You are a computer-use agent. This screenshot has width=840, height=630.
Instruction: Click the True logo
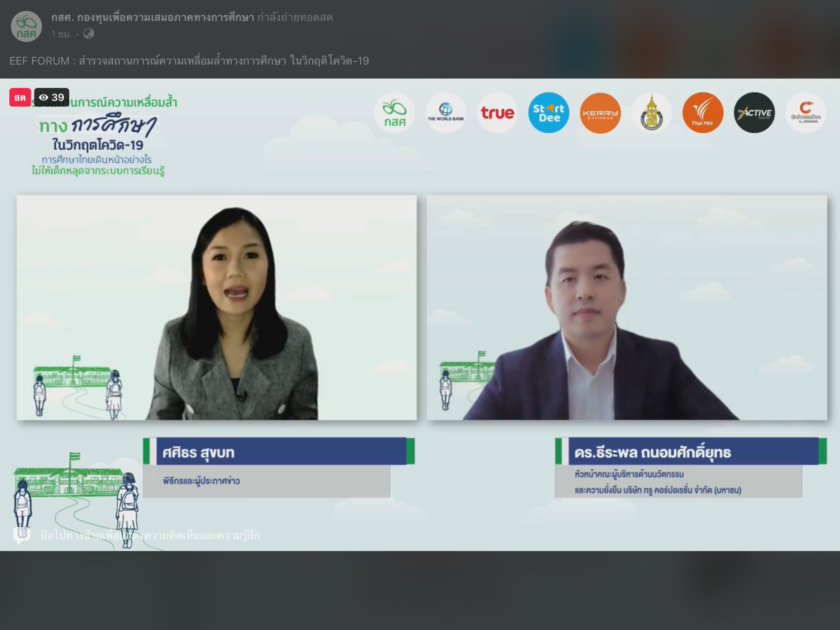point(497,113)
